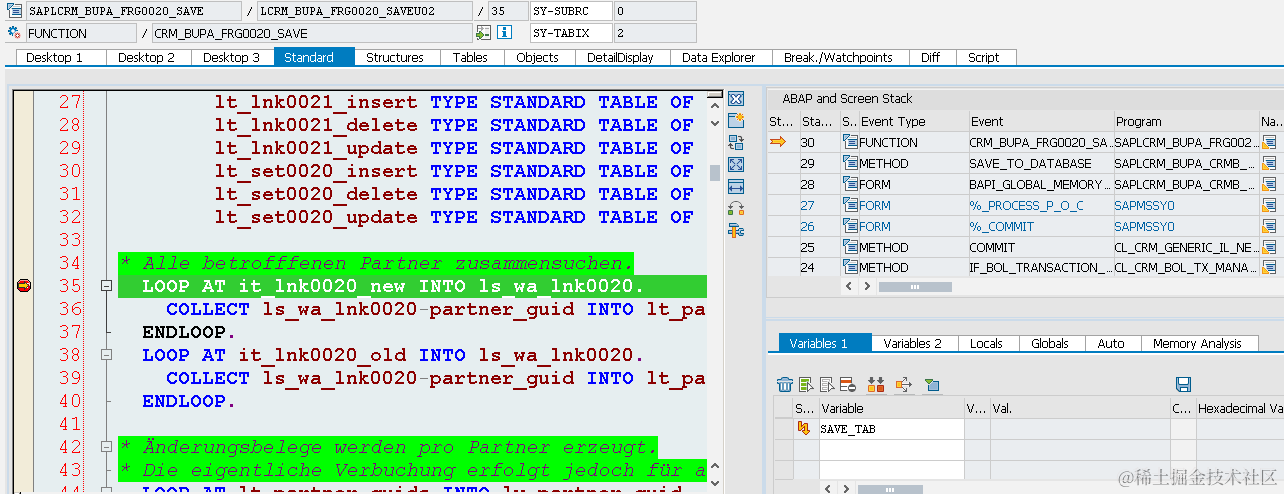The width and height of the screenshot is (1284, 494).
Task: Click the empty variable field below SAVE_TAB
Action: pos(891,450)
